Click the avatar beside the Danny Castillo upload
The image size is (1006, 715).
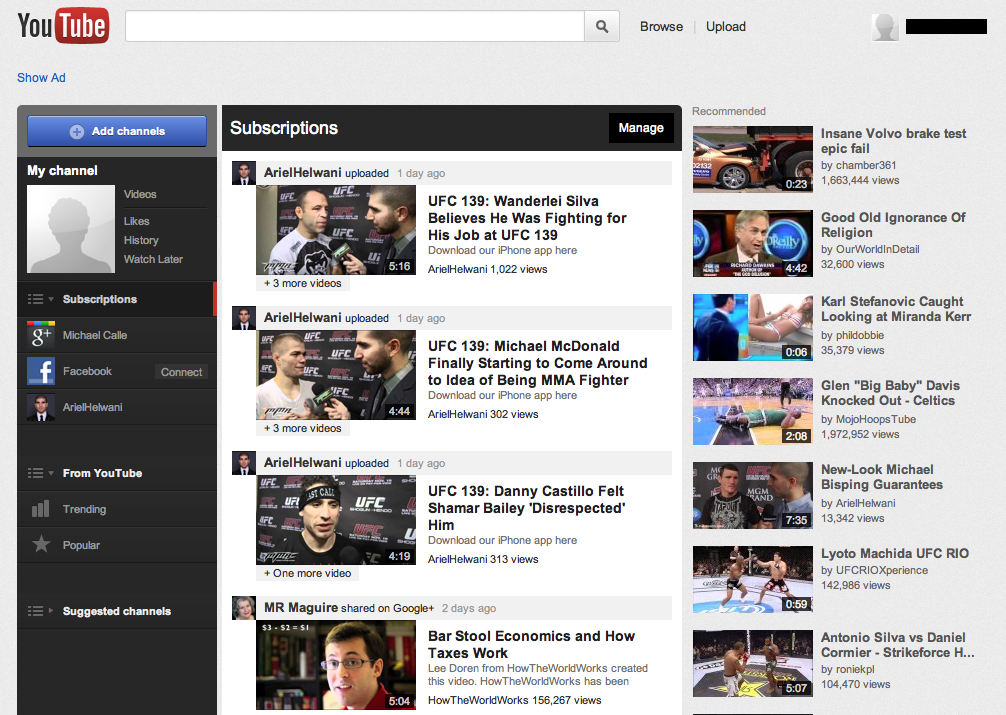244,463
